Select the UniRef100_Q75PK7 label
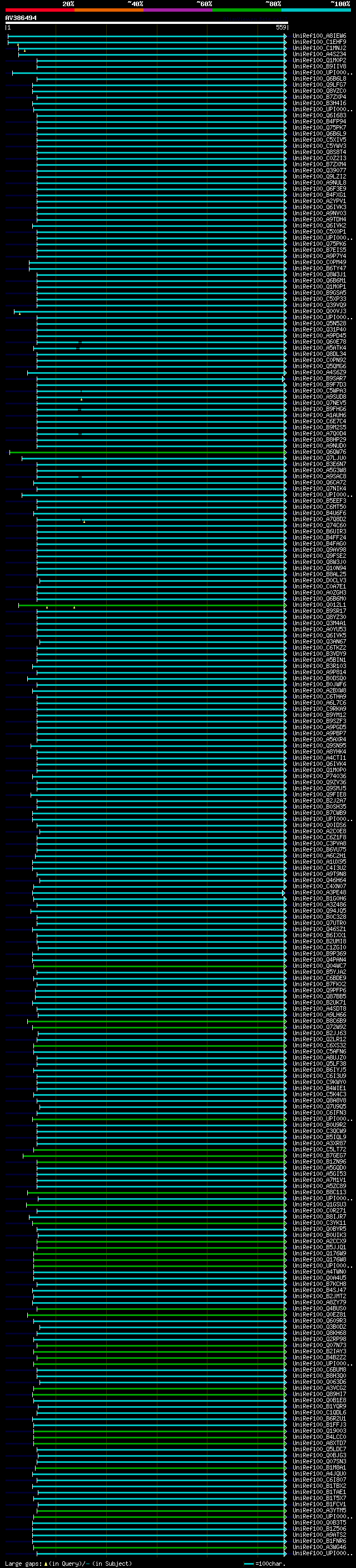The image size is (356, 1568). coord(319,128)
